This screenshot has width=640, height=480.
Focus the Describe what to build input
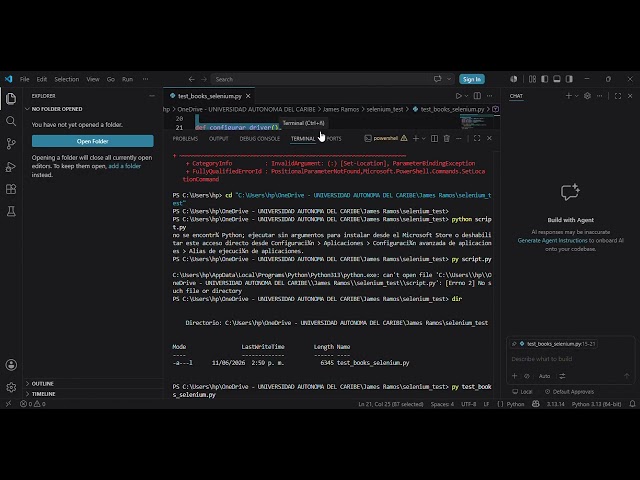tap(569, 359)
